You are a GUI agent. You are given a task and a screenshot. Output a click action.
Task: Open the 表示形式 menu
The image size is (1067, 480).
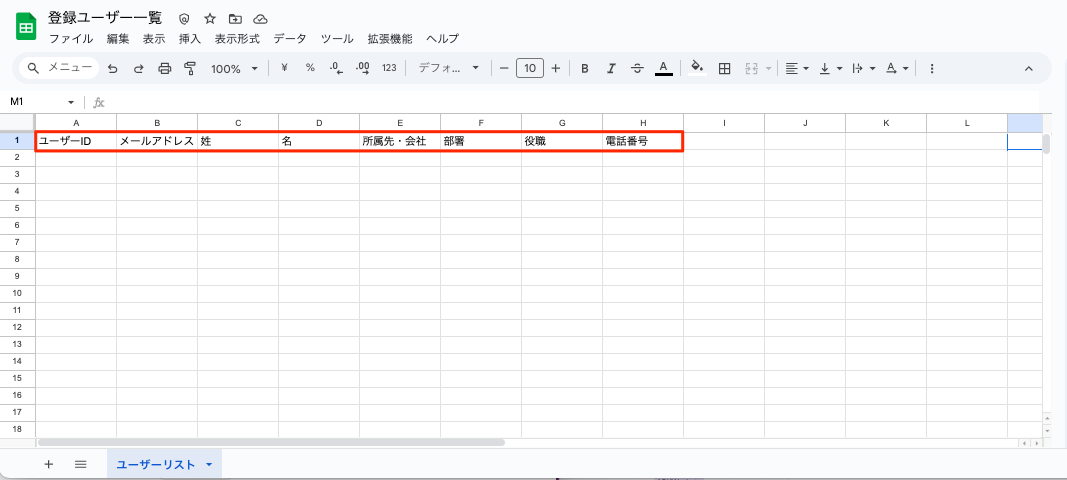click(x=237, y=39)
